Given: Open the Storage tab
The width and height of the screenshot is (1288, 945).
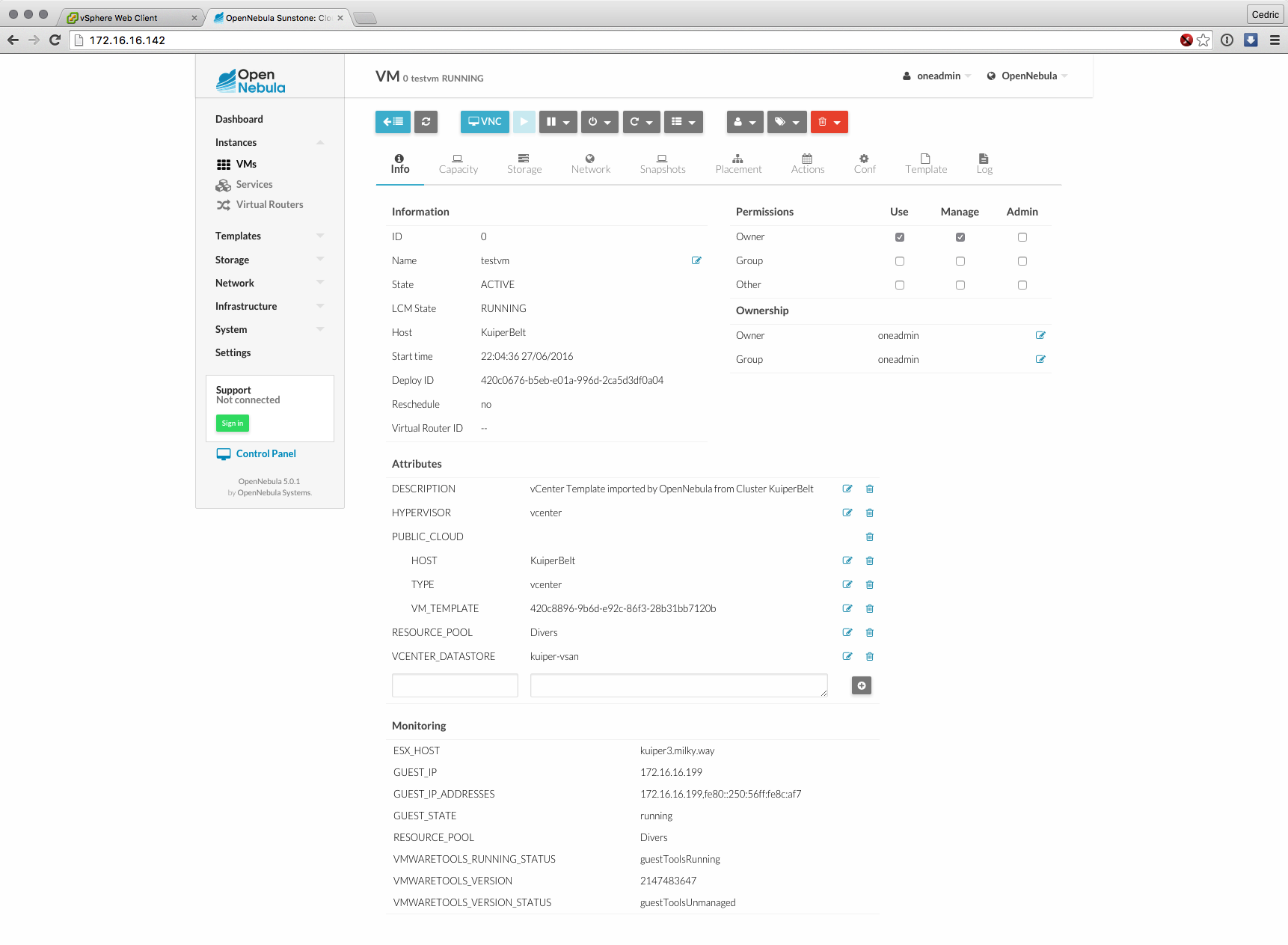Looking at the screenshot, I should coord(524,164).
